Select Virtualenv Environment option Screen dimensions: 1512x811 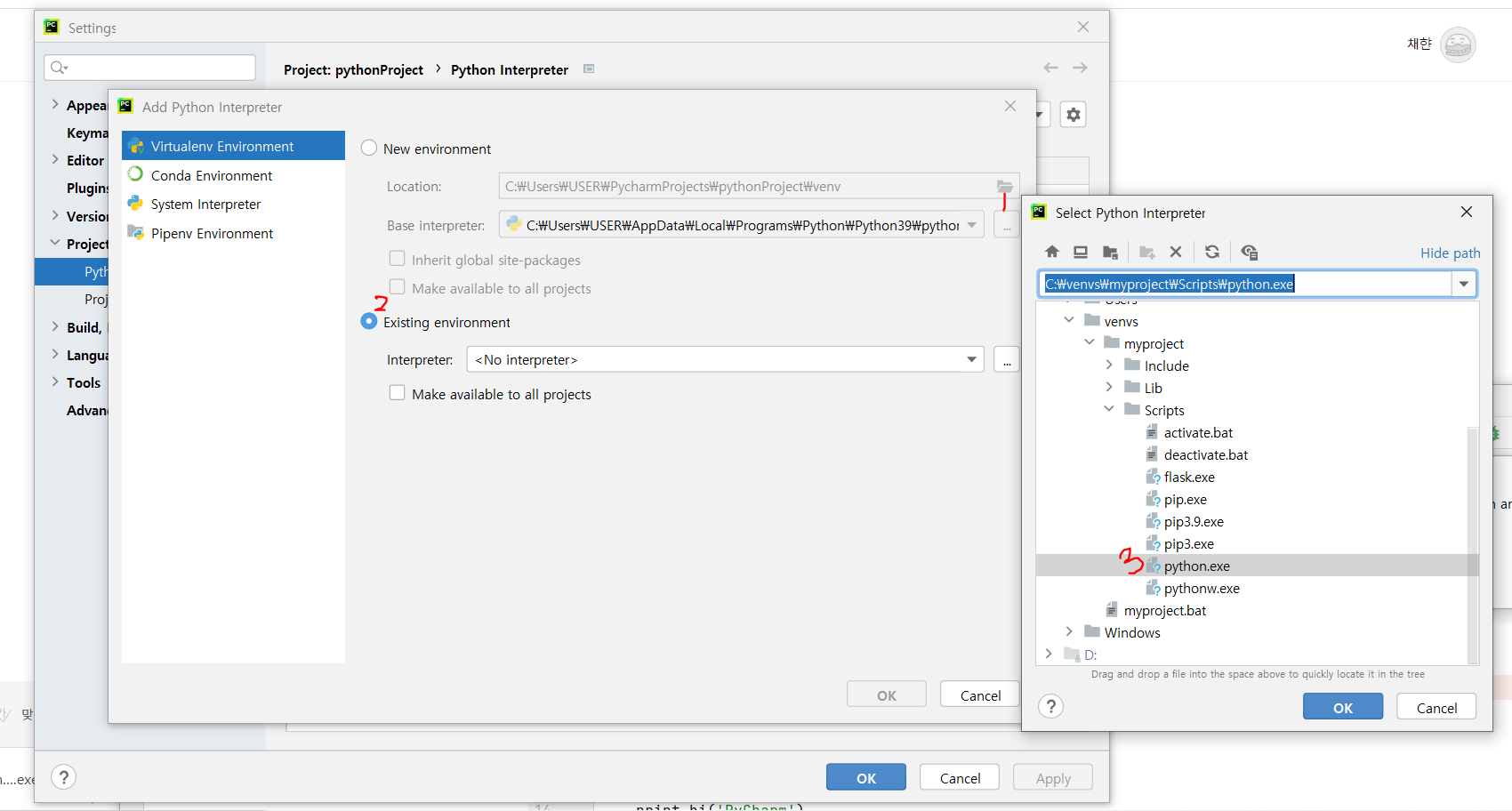233,146
